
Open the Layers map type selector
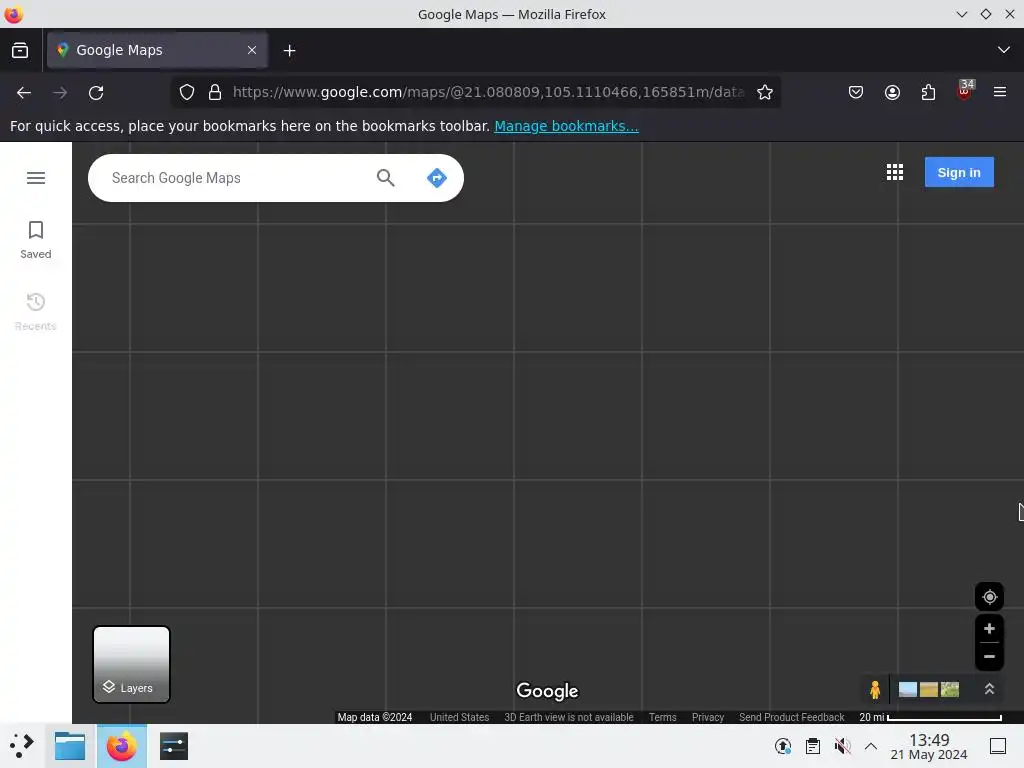coord(131,665)
